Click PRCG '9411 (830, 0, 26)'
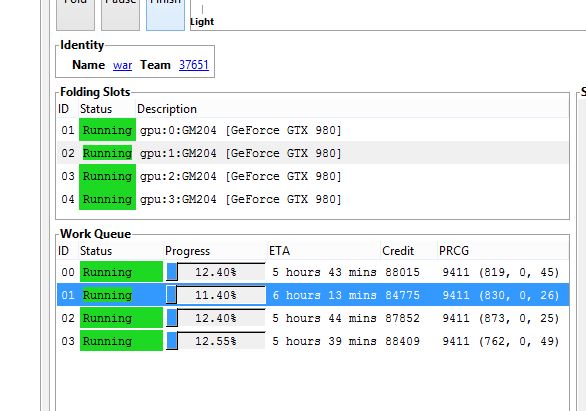586x411 pixels. point(501,295)
